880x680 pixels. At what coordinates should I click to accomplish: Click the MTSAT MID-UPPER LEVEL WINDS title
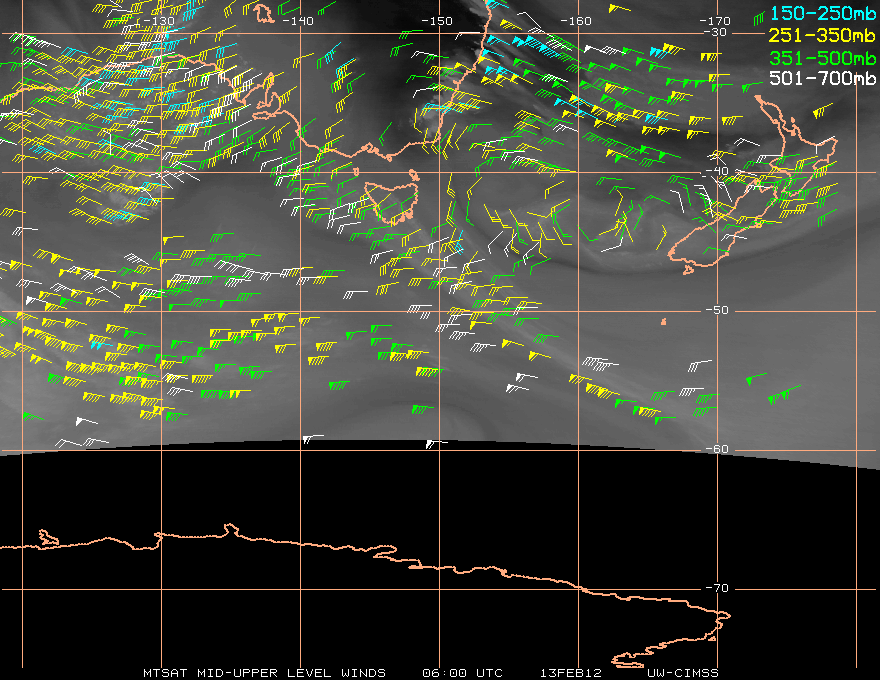(x=263, y=672)
